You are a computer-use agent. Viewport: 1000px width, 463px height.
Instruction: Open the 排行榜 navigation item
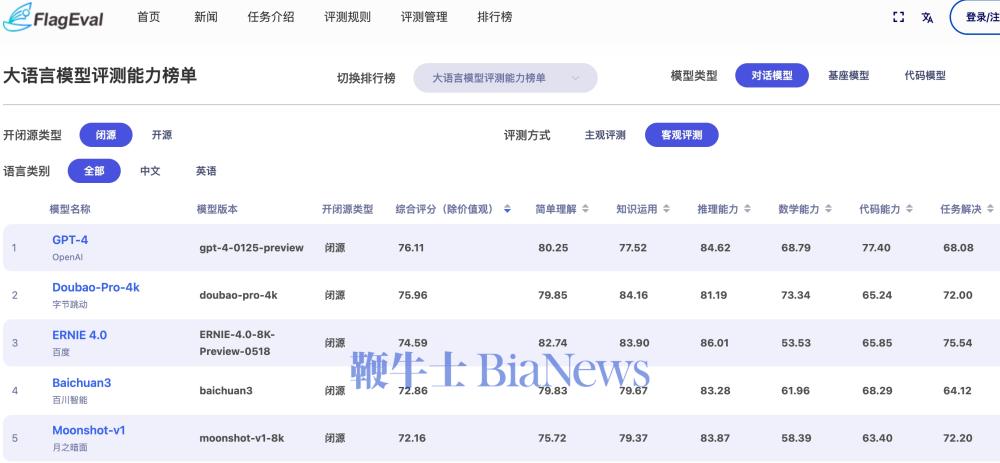point(495,17)
